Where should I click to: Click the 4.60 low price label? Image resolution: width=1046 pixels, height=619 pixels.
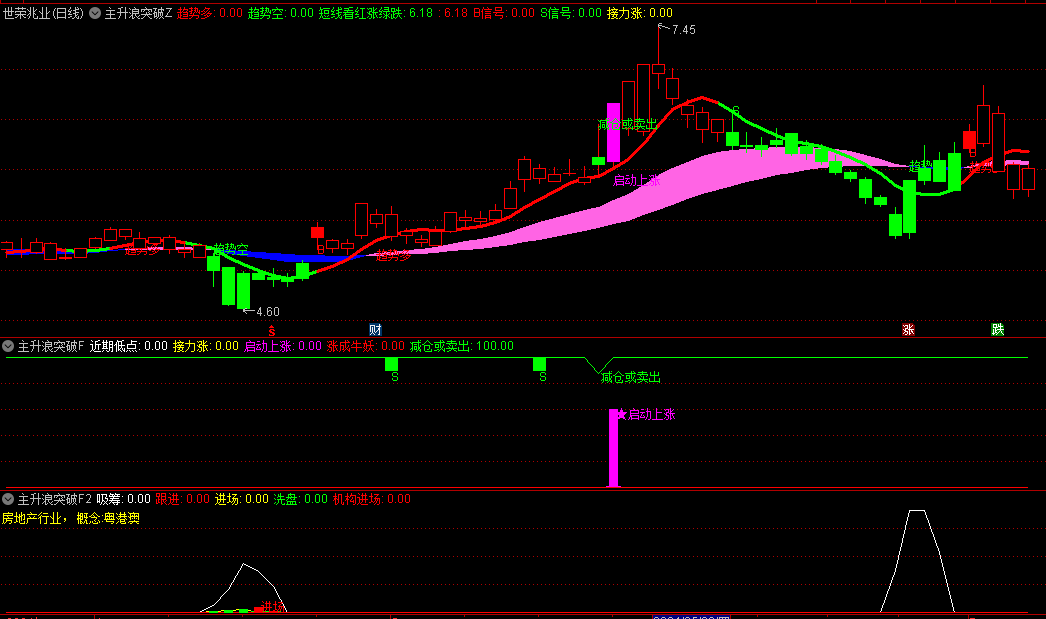pyautogui.click(x=268, y=312)
